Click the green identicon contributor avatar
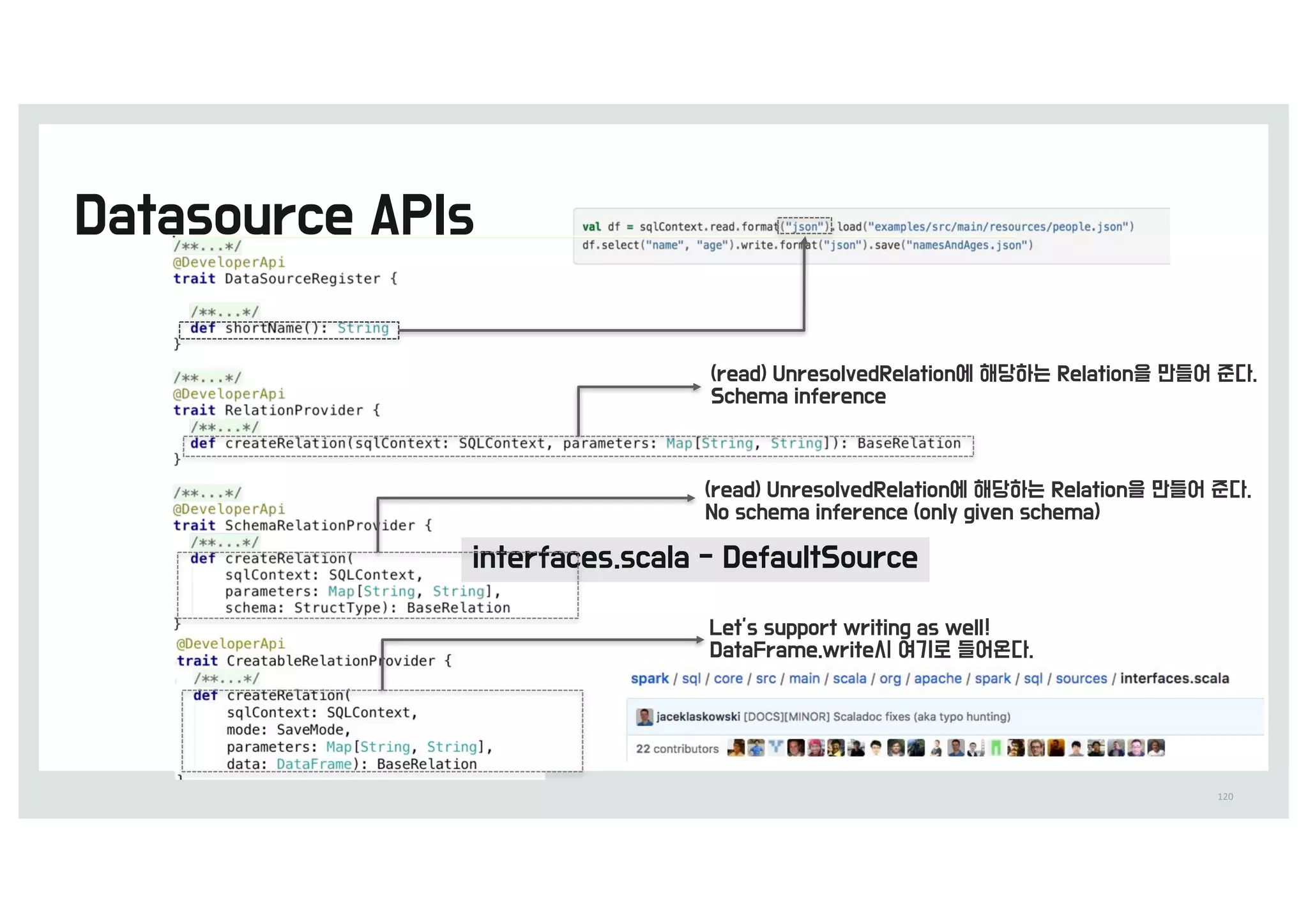This screenshot has width=1308, height=924. point(996,748)
